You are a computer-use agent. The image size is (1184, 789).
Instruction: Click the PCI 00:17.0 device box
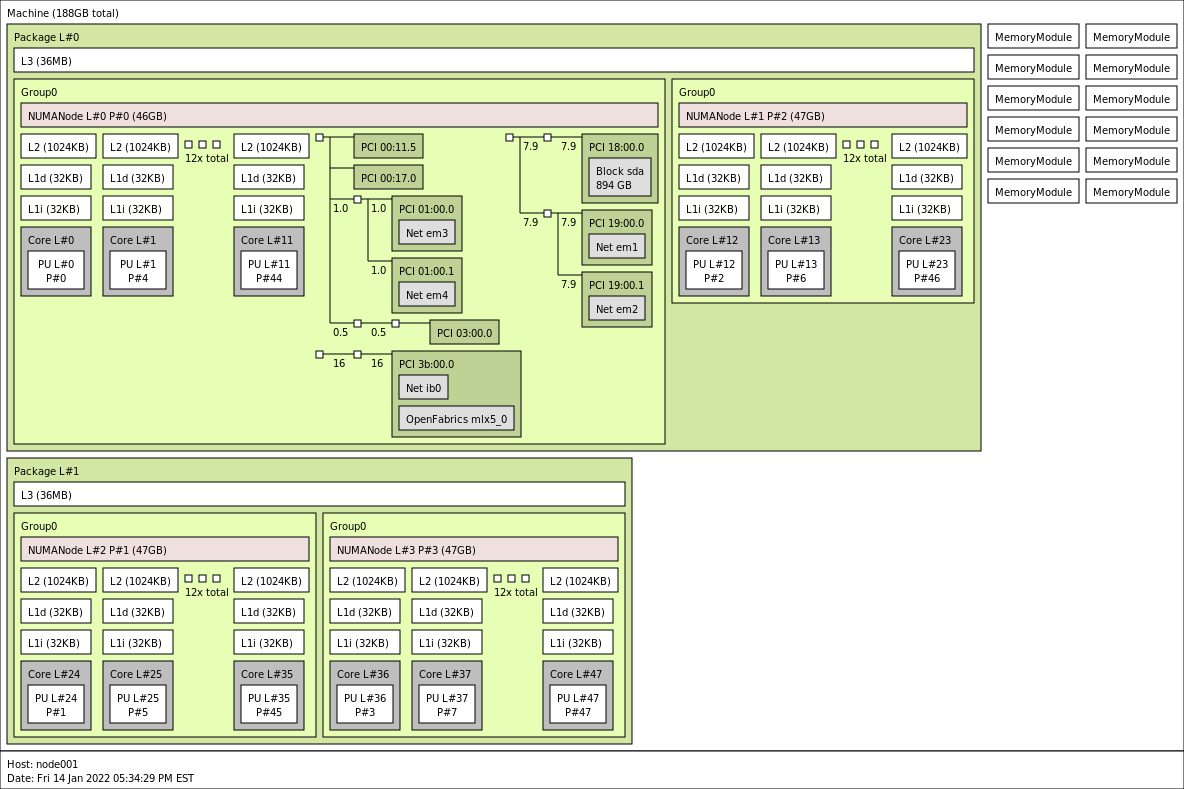(x=388, y=177)
